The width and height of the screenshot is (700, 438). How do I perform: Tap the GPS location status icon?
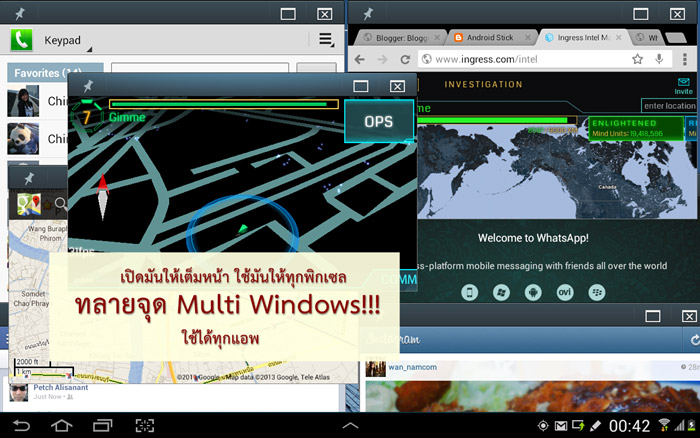tap(543, 426)
